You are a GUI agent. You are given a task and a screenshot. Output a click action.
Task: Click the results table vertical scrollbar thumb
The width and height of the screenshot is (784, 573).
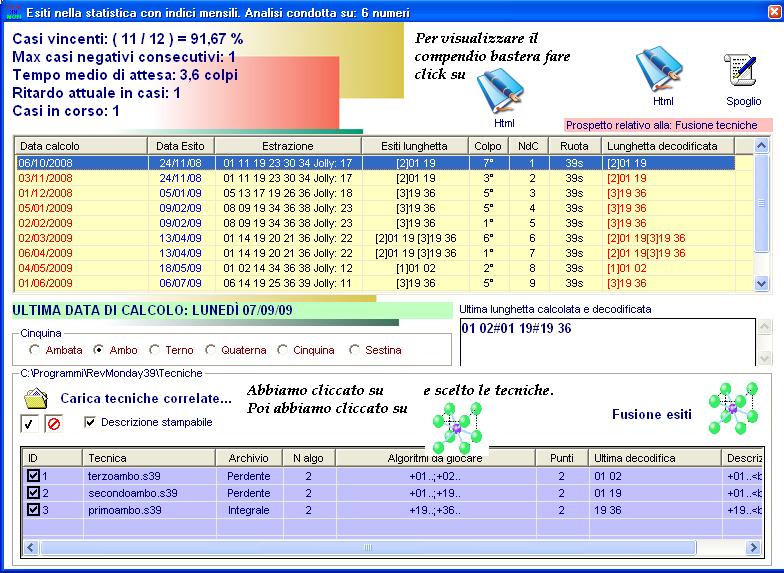[761, 203]
